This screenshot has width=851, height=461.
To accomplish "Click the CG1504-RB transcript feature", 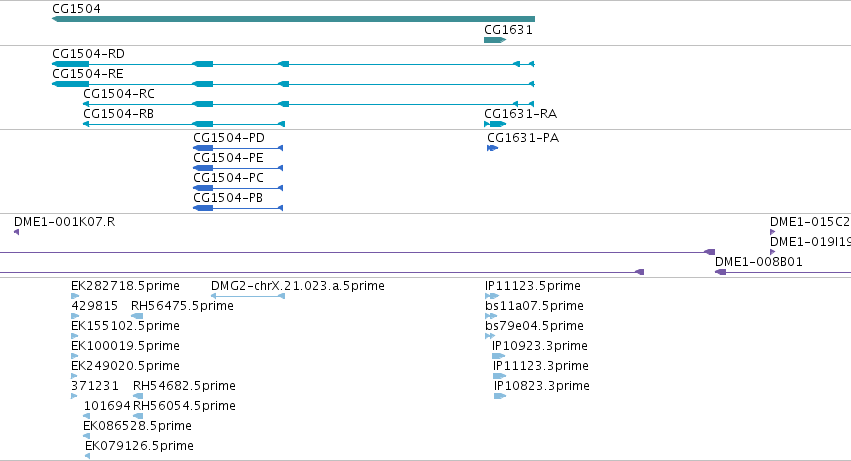I will click(184, 124).
